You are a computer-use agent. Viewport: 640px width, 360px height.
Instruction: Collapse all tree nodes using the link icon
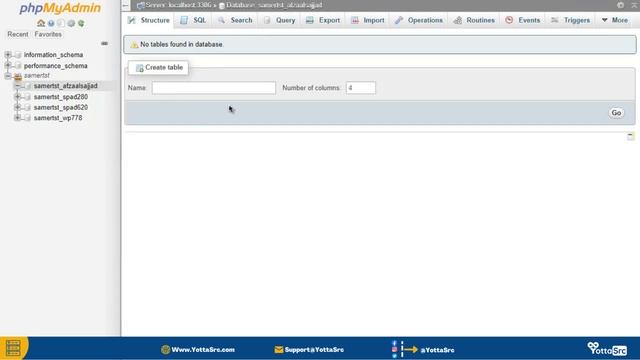[x=104, y=43]
